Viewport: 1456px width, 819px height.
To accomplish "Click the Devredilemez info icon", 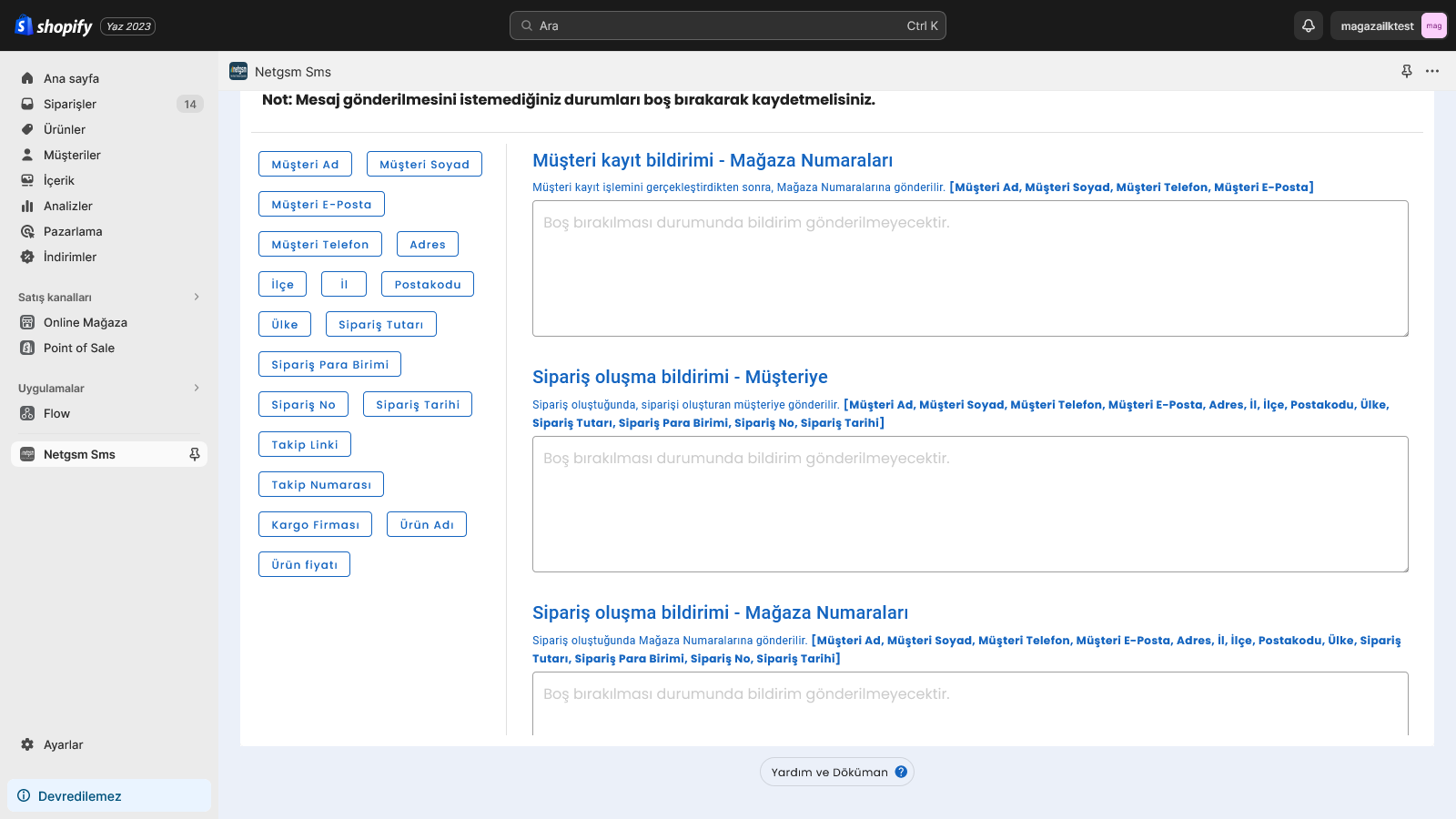I will (24, 795).
